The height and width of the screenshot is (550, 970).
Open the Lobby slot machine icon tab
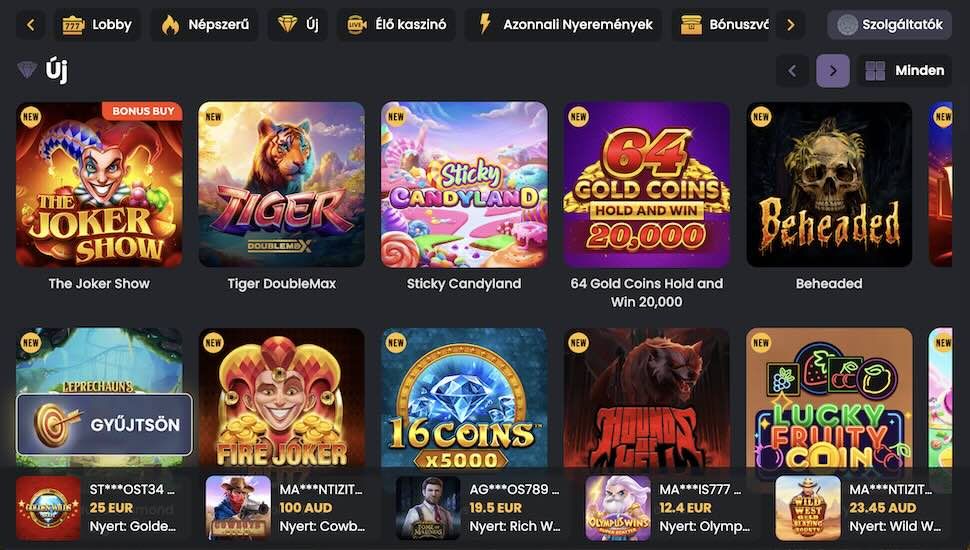coord(74,25)
